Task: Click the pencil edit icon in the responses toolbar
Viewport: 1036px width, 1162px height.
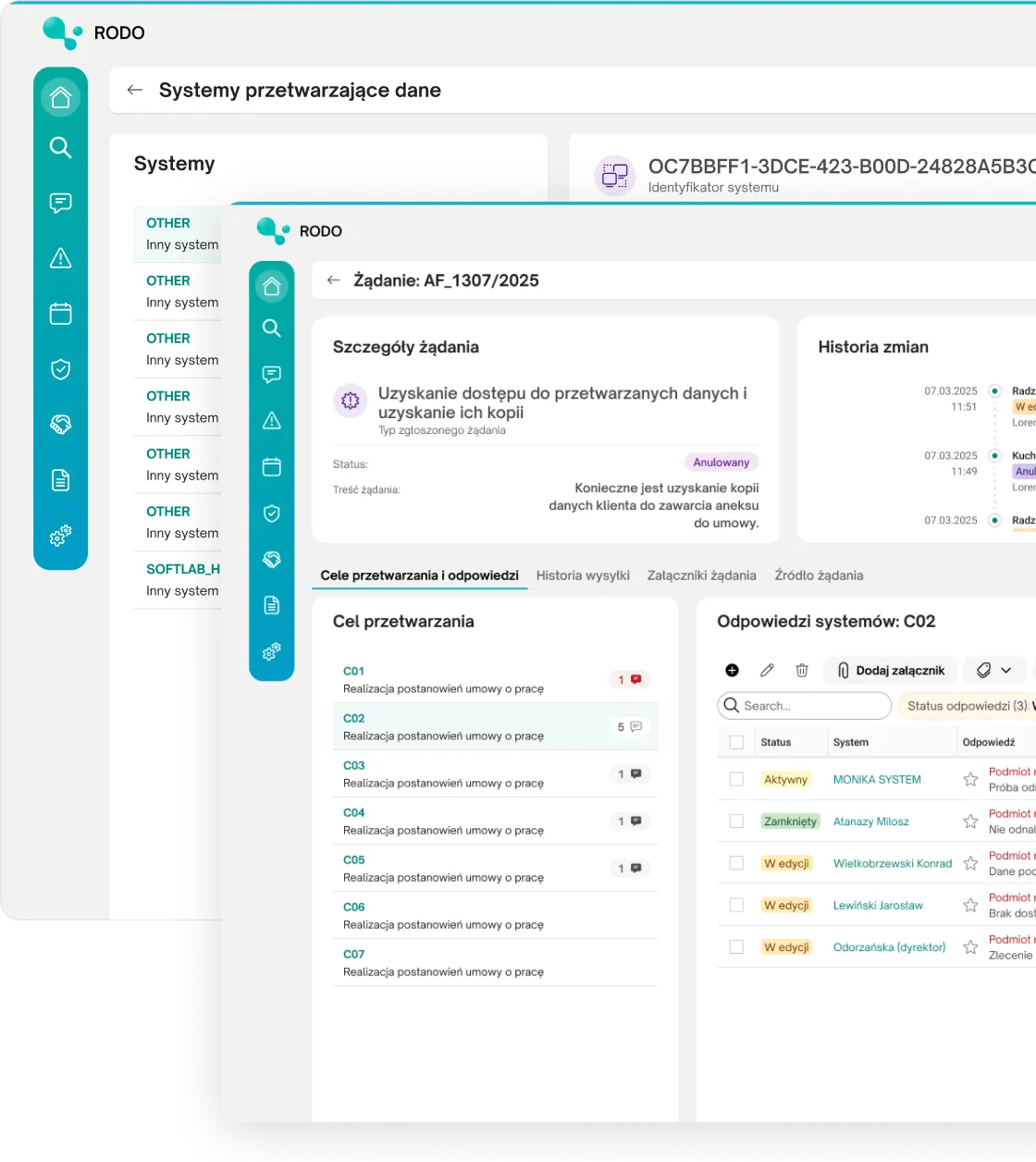Action: click(x=767, y=671)
